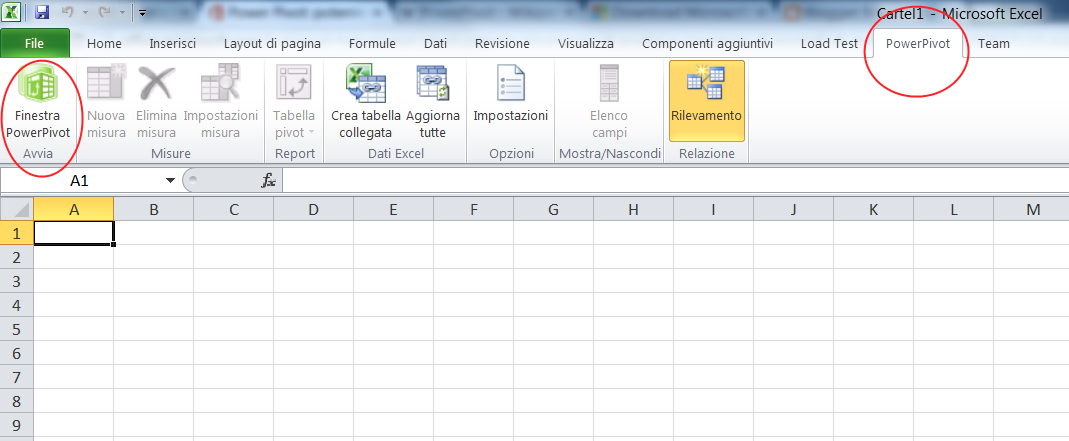Select column K header
Screen dimensions: 1069x441
[x=873, y=209]
